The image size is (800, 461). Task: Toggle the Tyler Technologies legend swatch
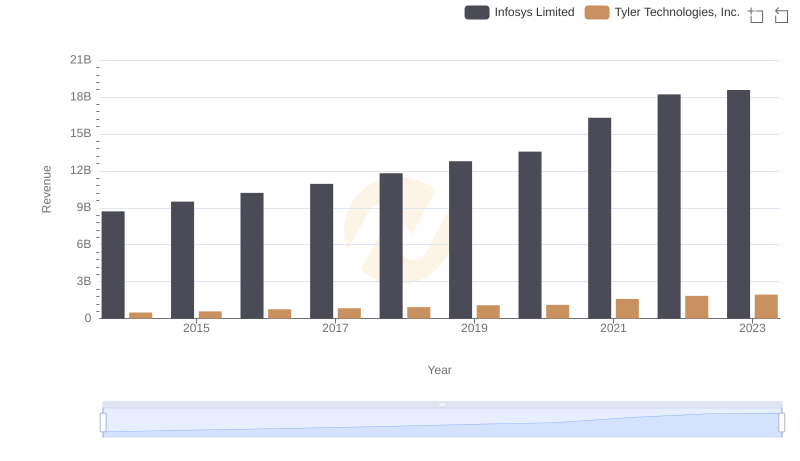[x=597, y=12]
